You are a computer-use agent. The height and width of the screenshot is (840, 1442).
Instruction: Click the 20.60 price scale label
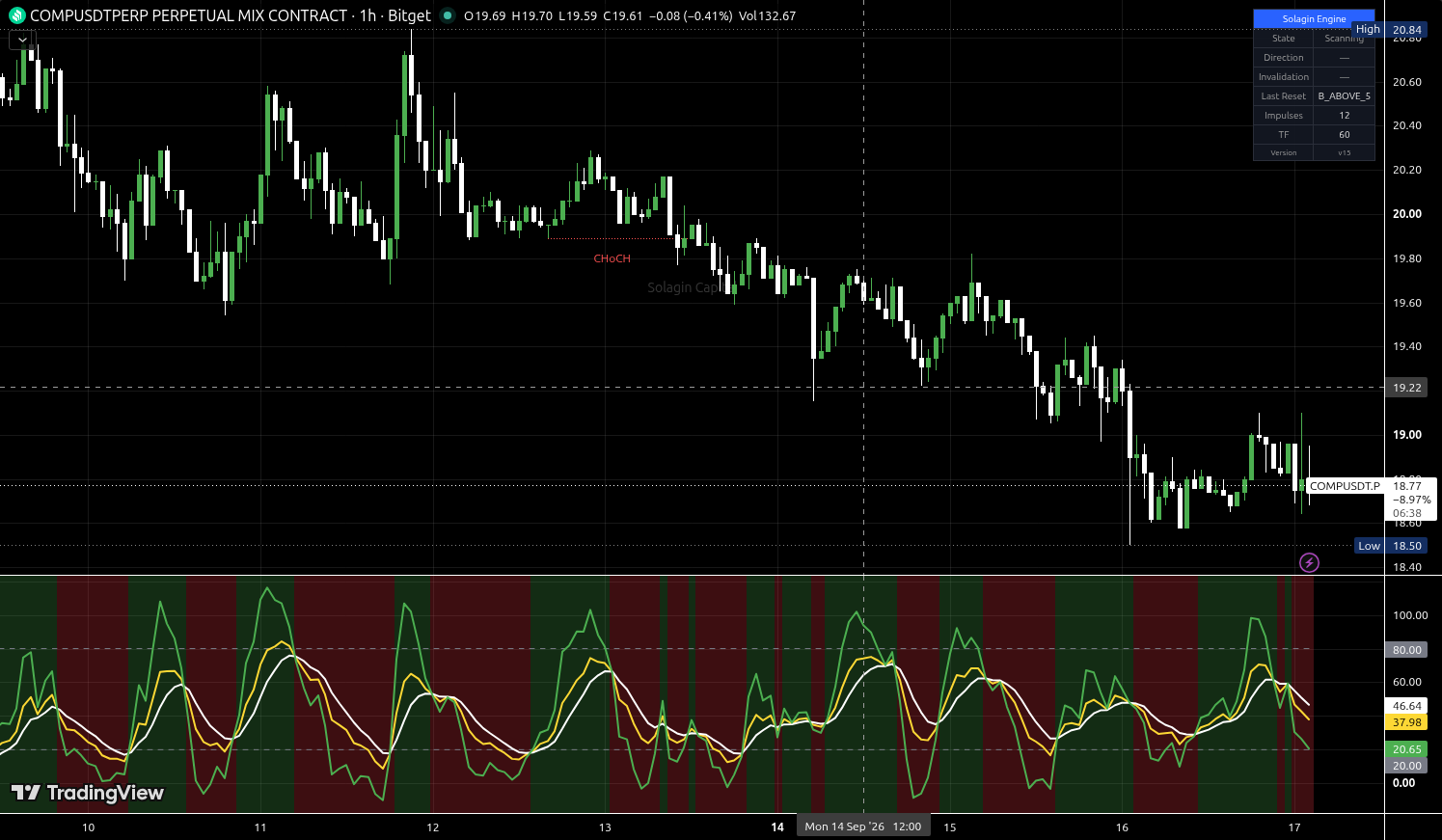(x=1407, y=82)
